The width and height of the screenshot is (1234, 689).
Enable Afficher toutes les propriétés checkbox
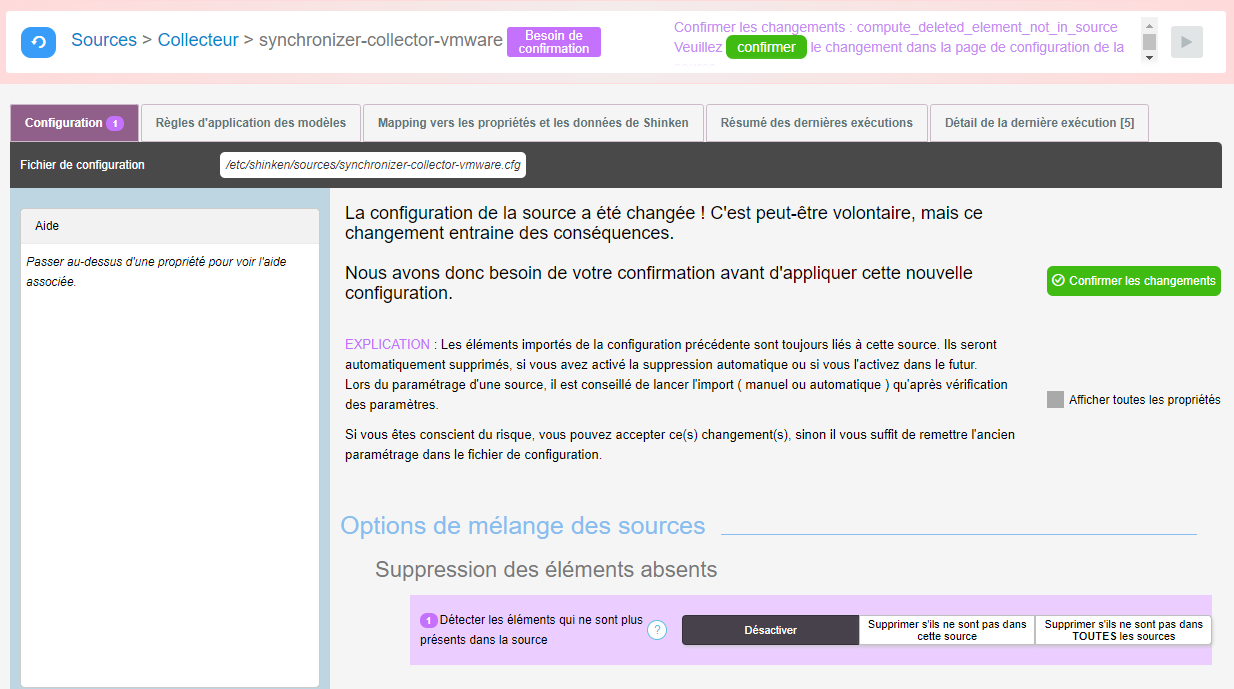click(x=1055, y=400)
